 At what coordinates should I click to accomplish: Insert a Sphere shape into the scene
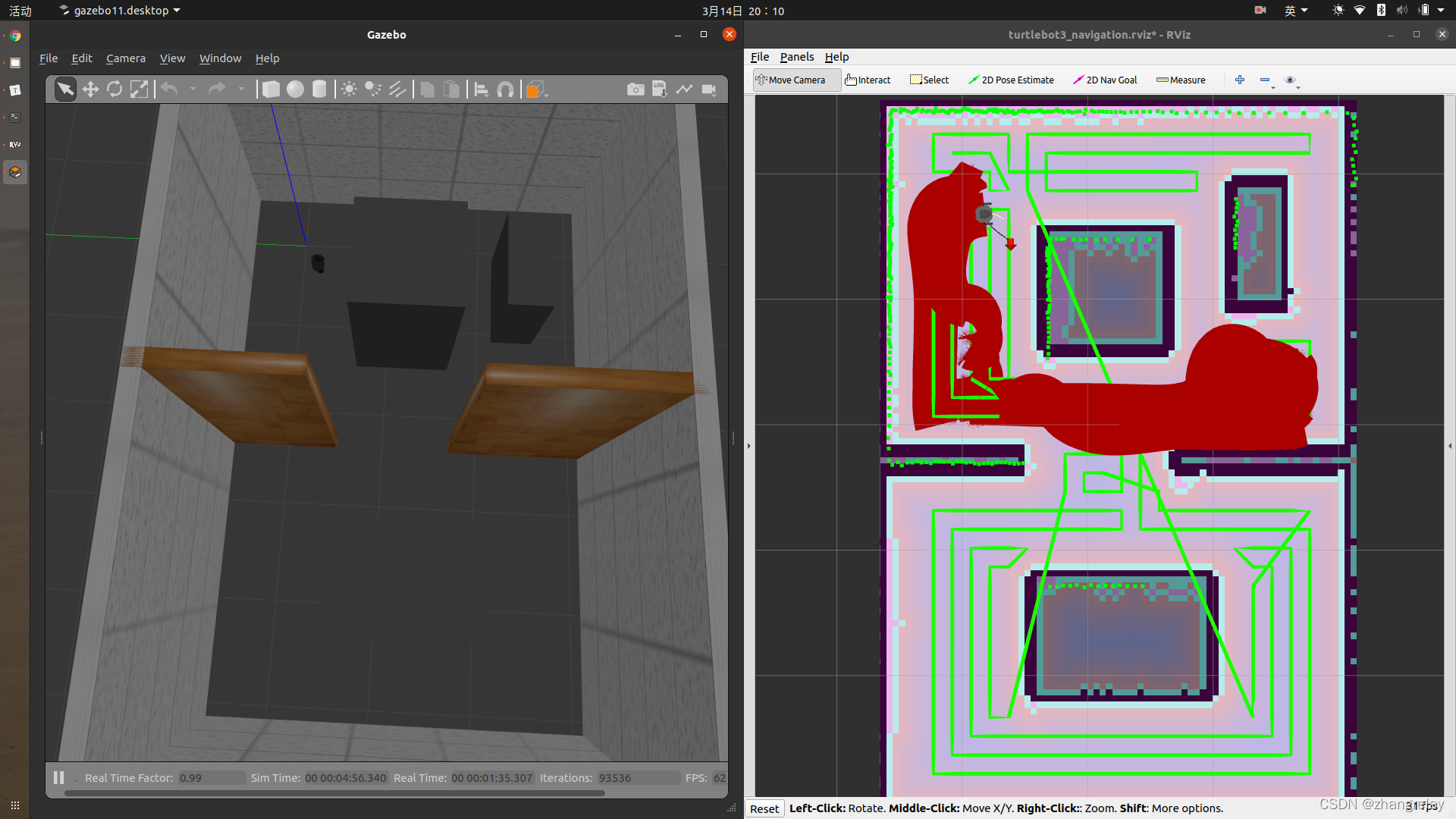click(x=295, y=89)
